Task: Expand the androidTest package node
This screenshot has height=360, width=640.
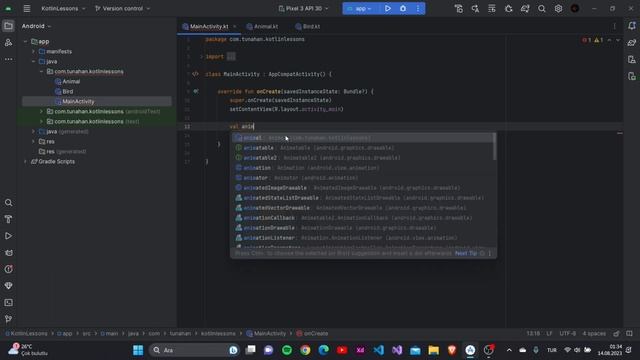Action: [x=41, y=111]
